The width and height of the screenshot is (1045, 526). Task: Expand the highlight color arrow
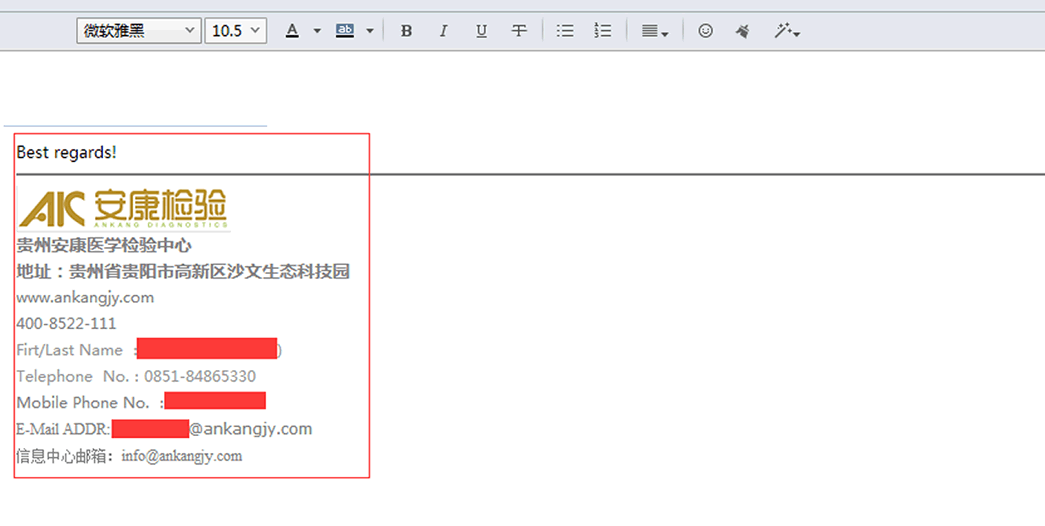click(x=370, y=31)
